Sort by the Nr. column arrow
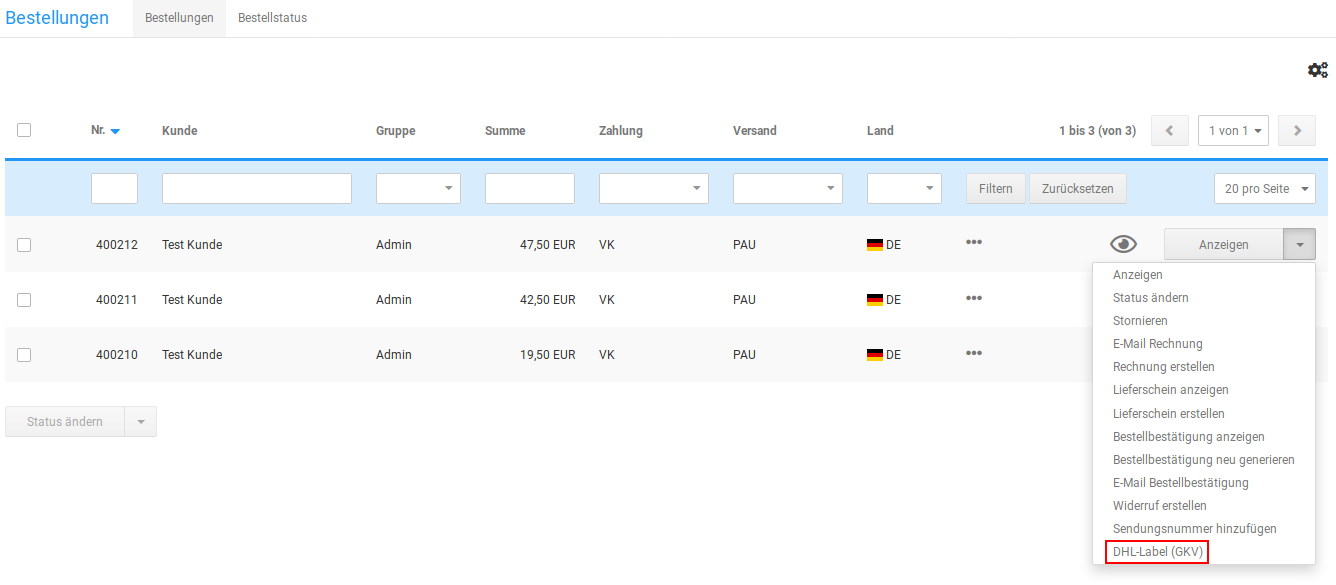This screenshot has height=585, width=1336. (115, 131)
